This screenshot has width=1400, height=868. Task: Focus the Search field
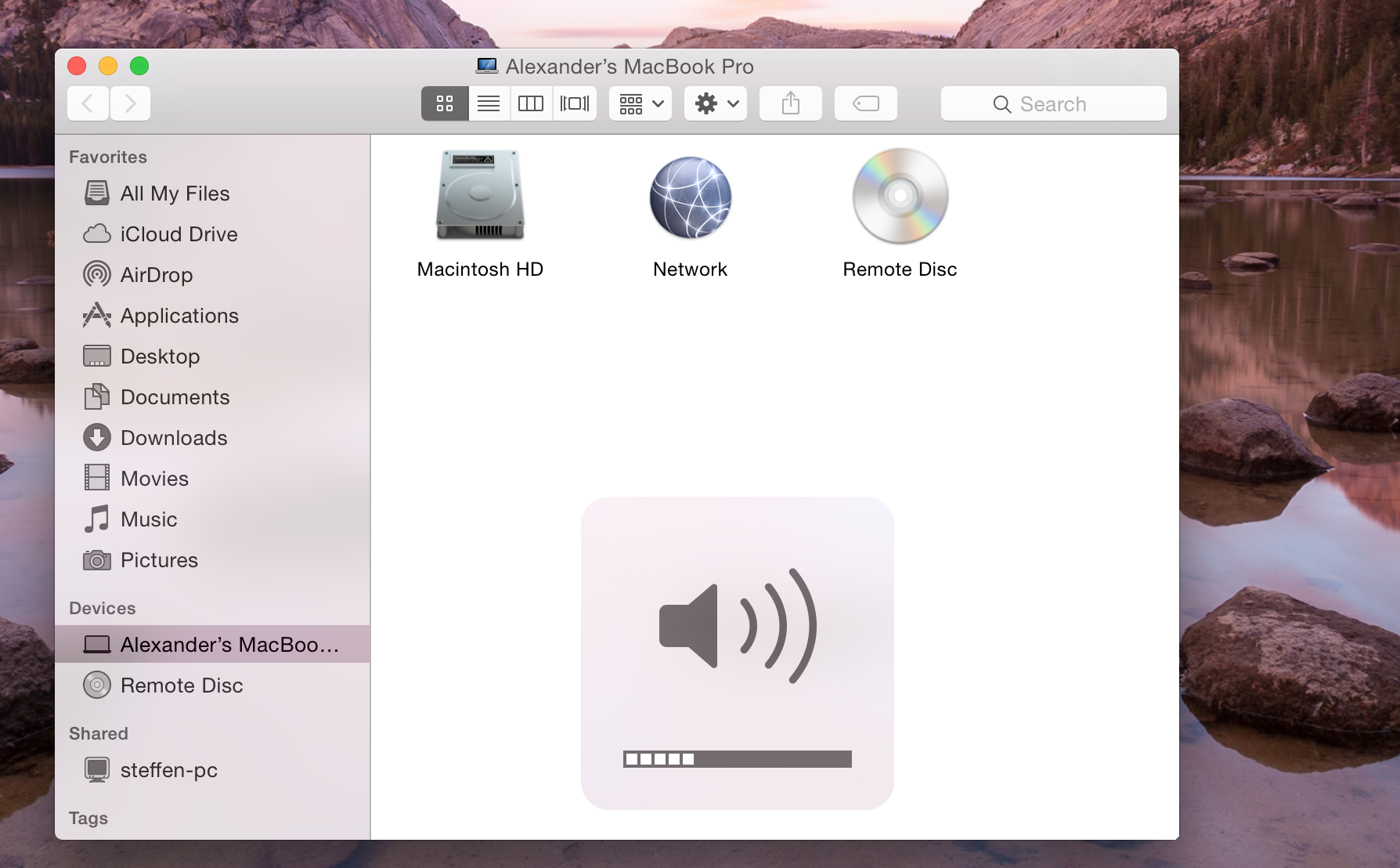(x=1054, y=103)
